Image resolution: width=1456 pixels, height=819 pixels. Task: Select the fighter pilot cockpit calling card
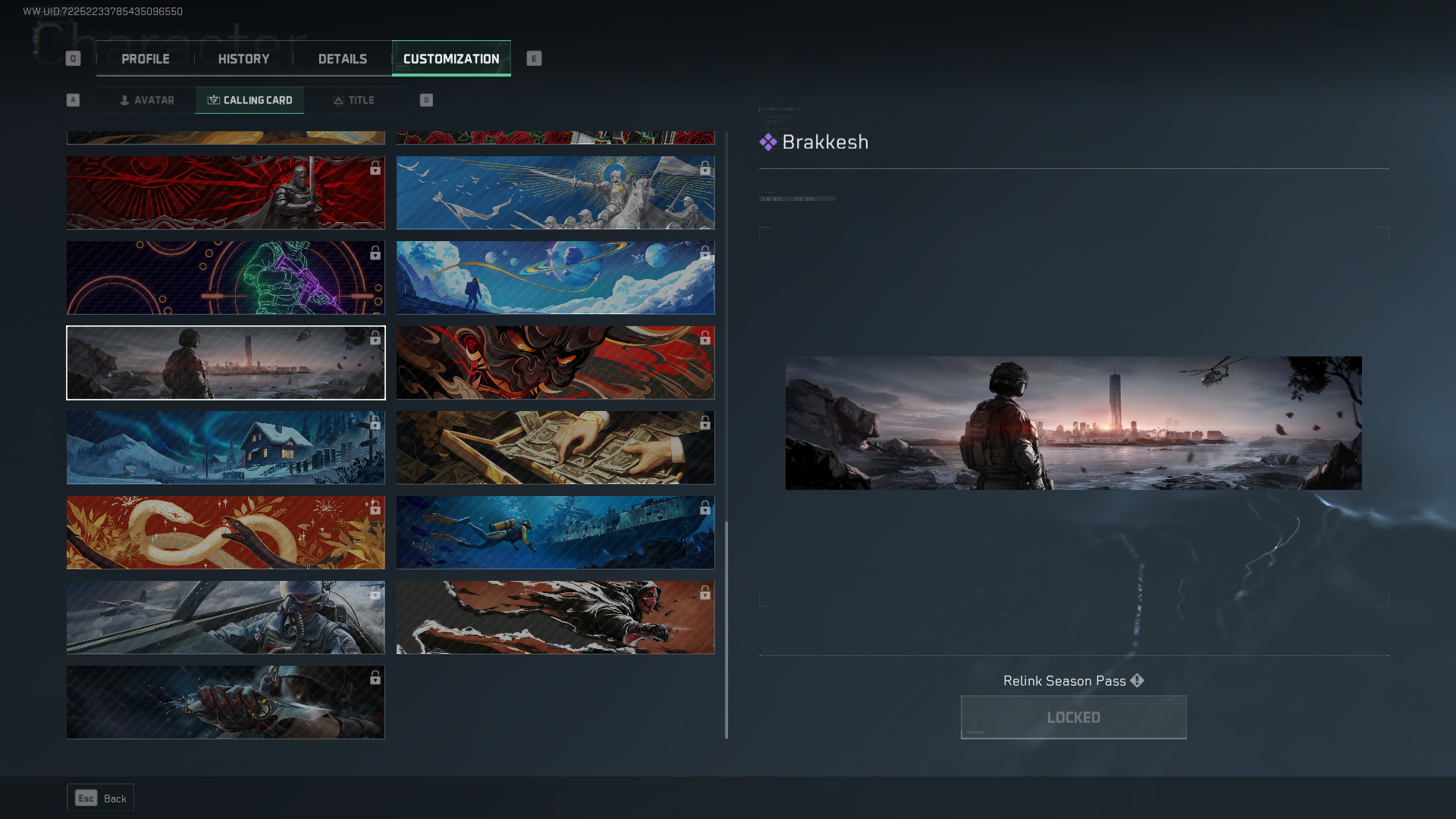click(225, 617)
